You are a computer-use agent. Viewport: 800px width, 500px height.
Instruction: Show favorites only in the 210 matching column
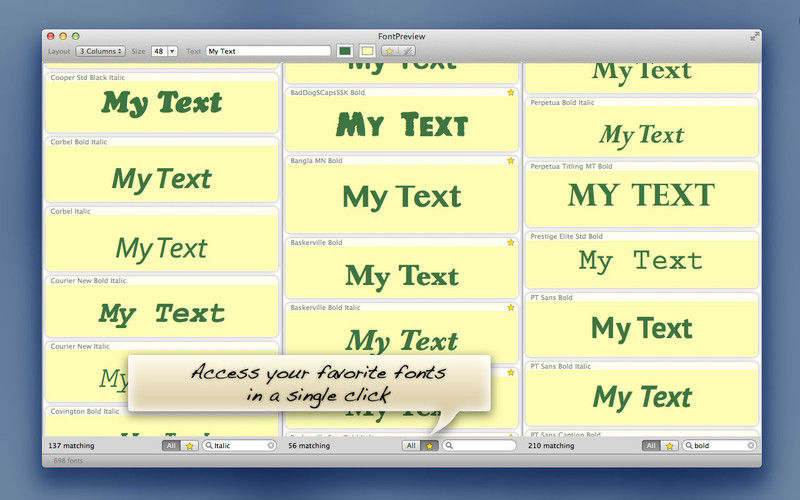(x=669, y=446)
